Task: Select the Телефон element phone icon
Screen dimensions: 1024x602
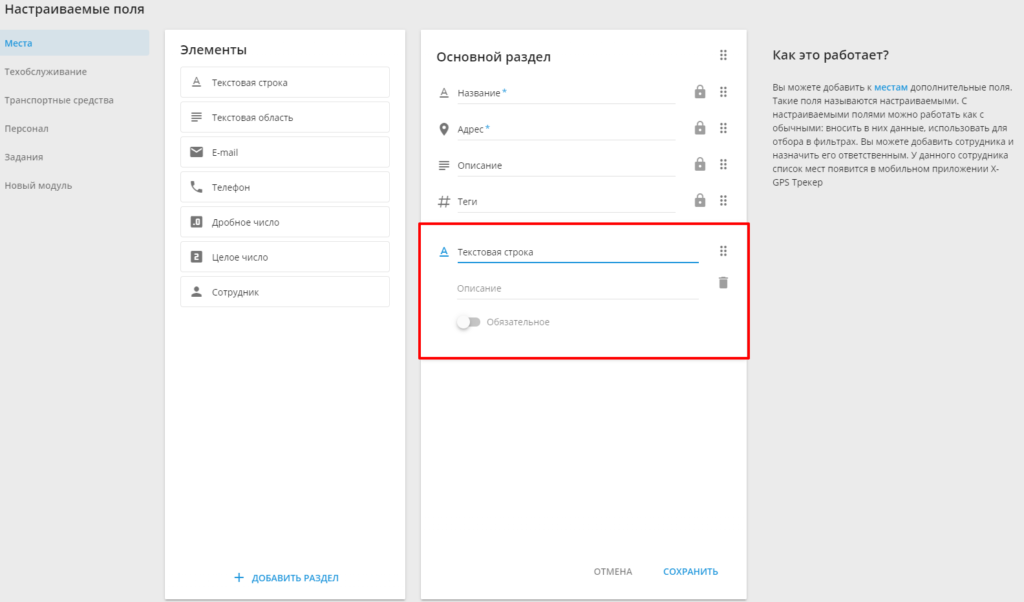Action: click(x=196, y=187)
